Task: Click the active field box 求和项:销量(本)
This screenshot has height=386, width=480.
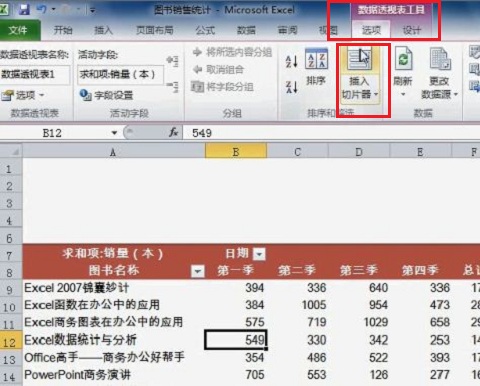Action: coord(120,74)
